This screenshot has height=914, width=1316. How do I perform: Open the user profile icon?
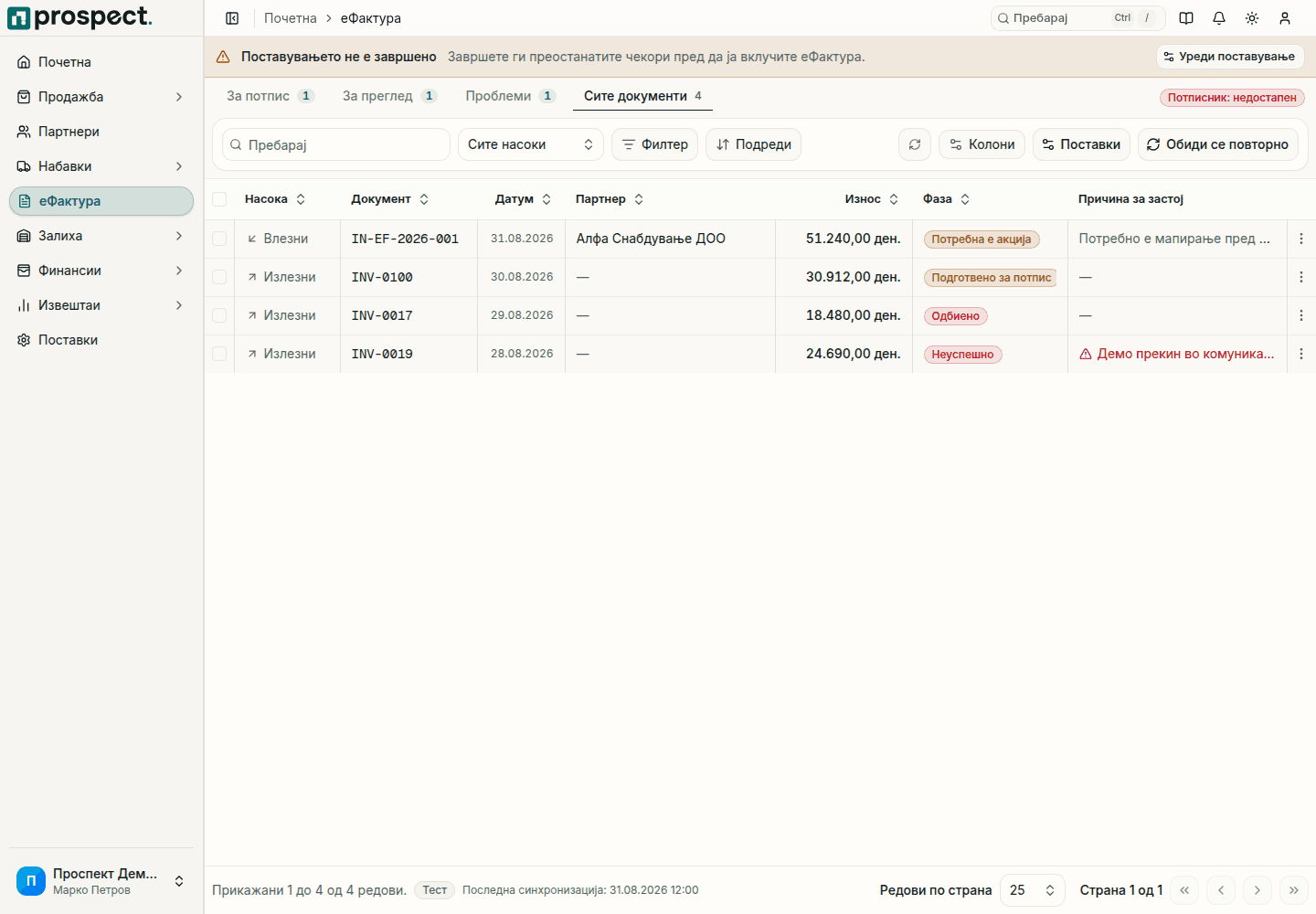click(1285, 18)
